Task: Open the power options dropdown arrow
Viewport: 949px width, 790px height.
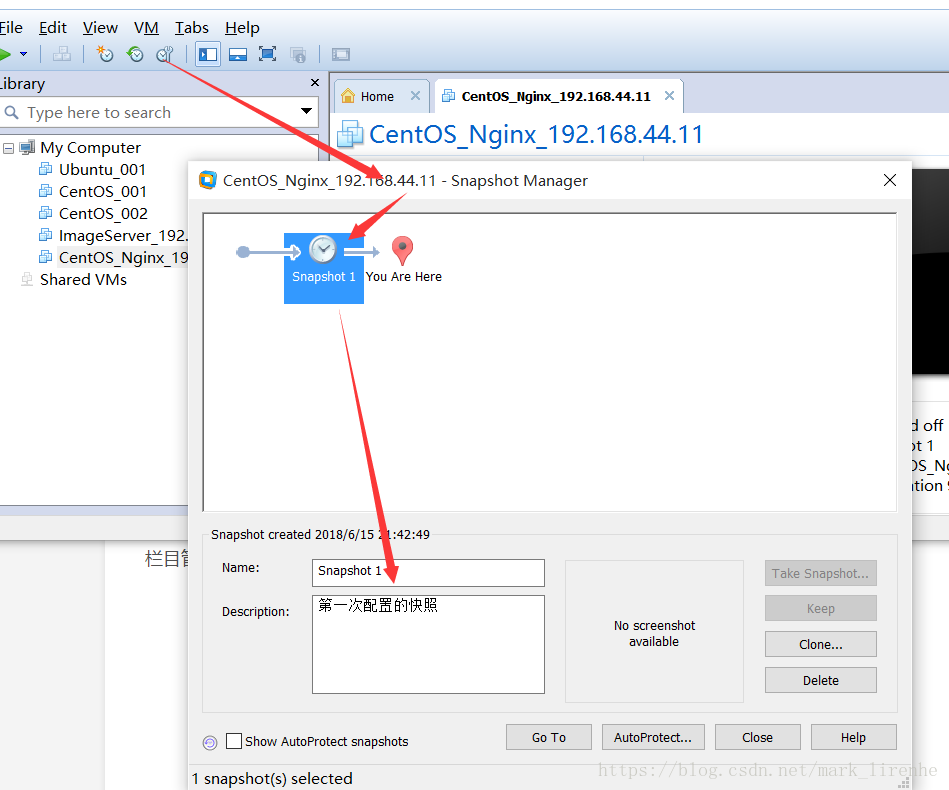Action: click(x=24, y=54)
